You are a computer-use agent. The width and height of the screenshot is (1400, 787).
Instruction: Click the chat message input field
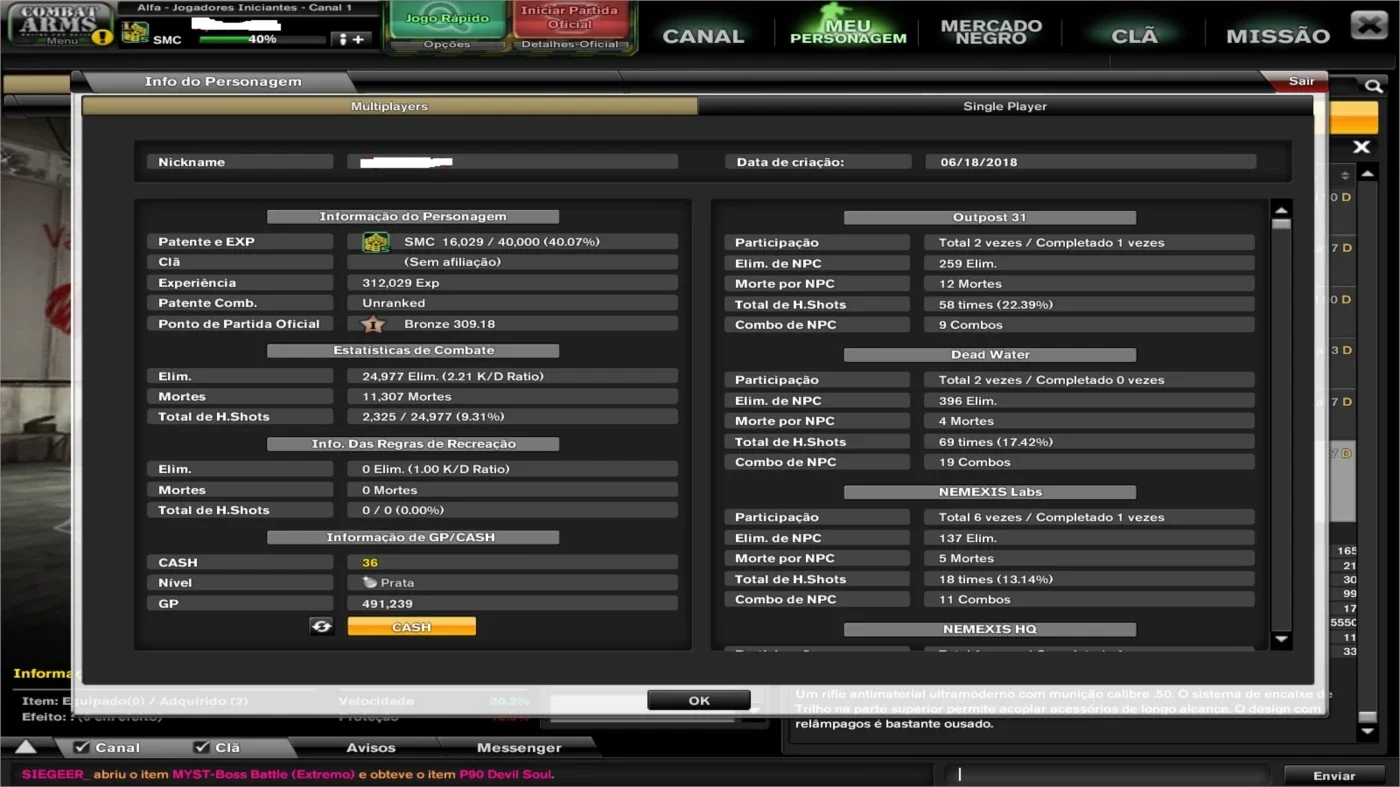point(1108,774)
